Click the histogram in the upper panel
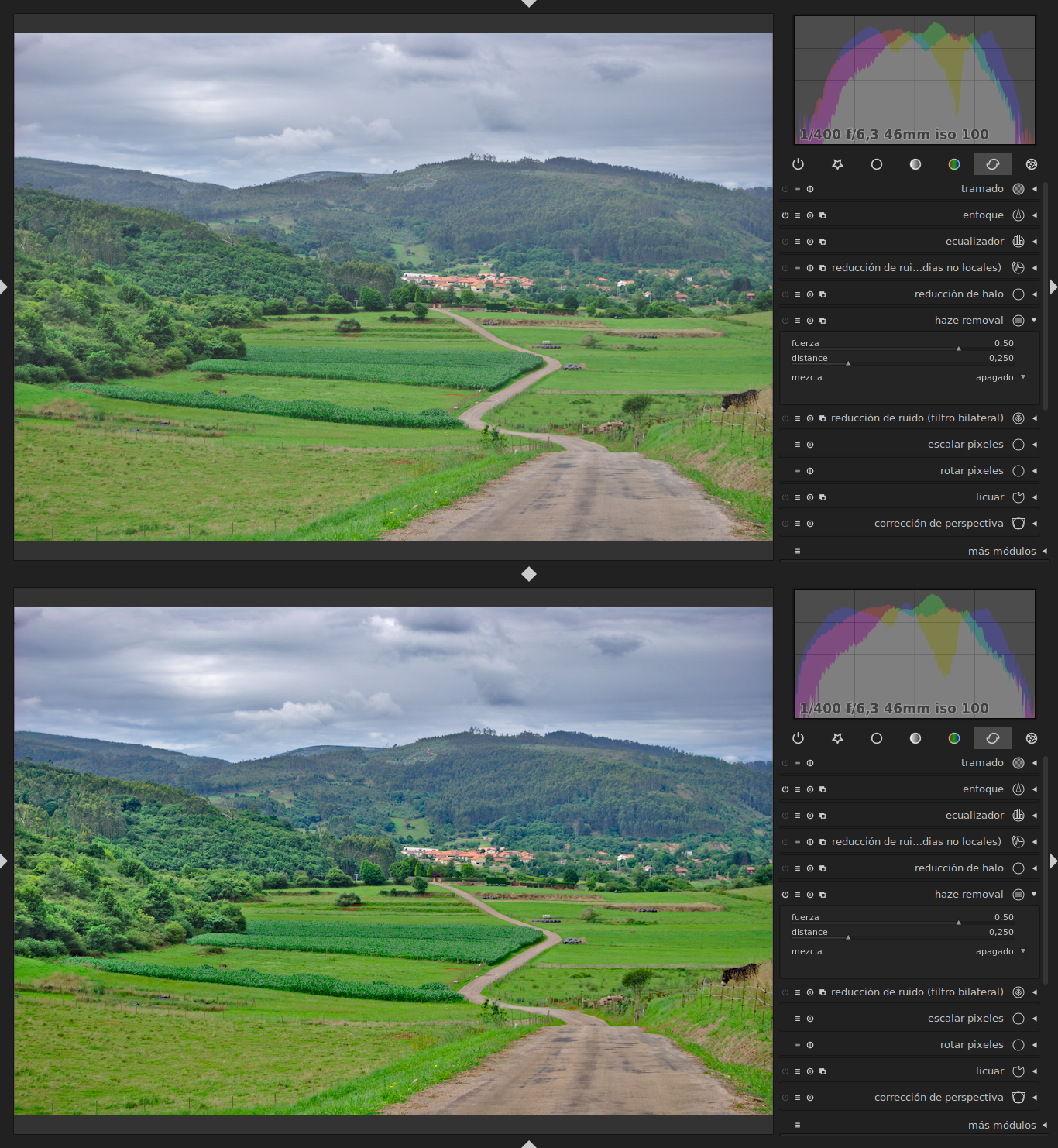This screenshot has height=1148, width=1058. coord(915,81)
